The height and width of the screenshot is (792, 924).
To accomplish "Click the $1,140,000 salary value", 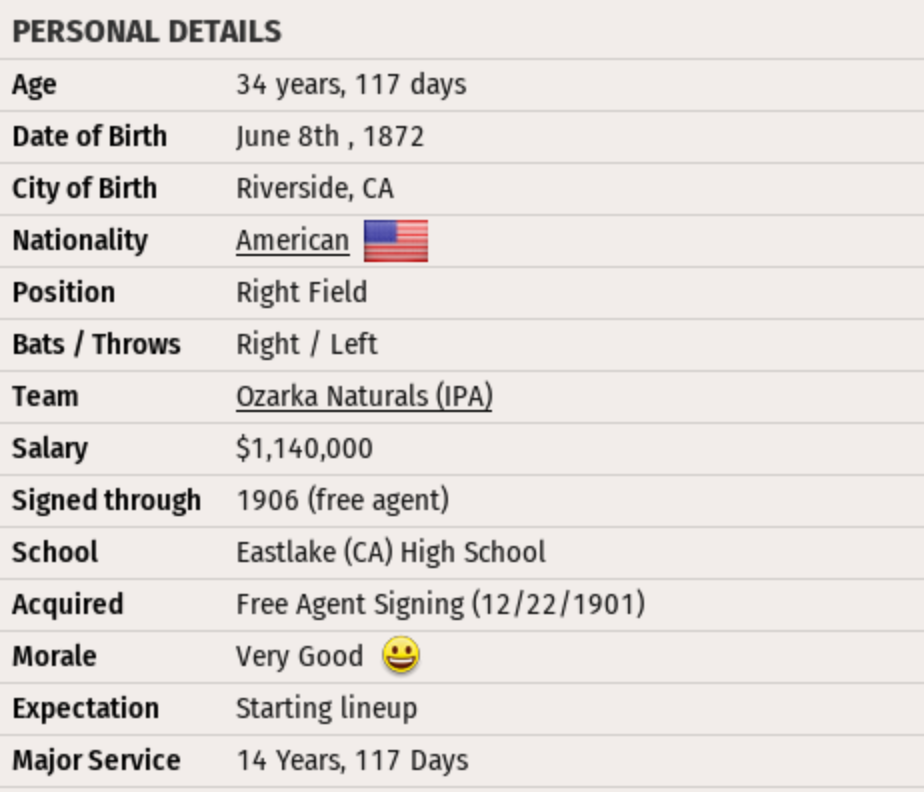I will pos(304,449).
